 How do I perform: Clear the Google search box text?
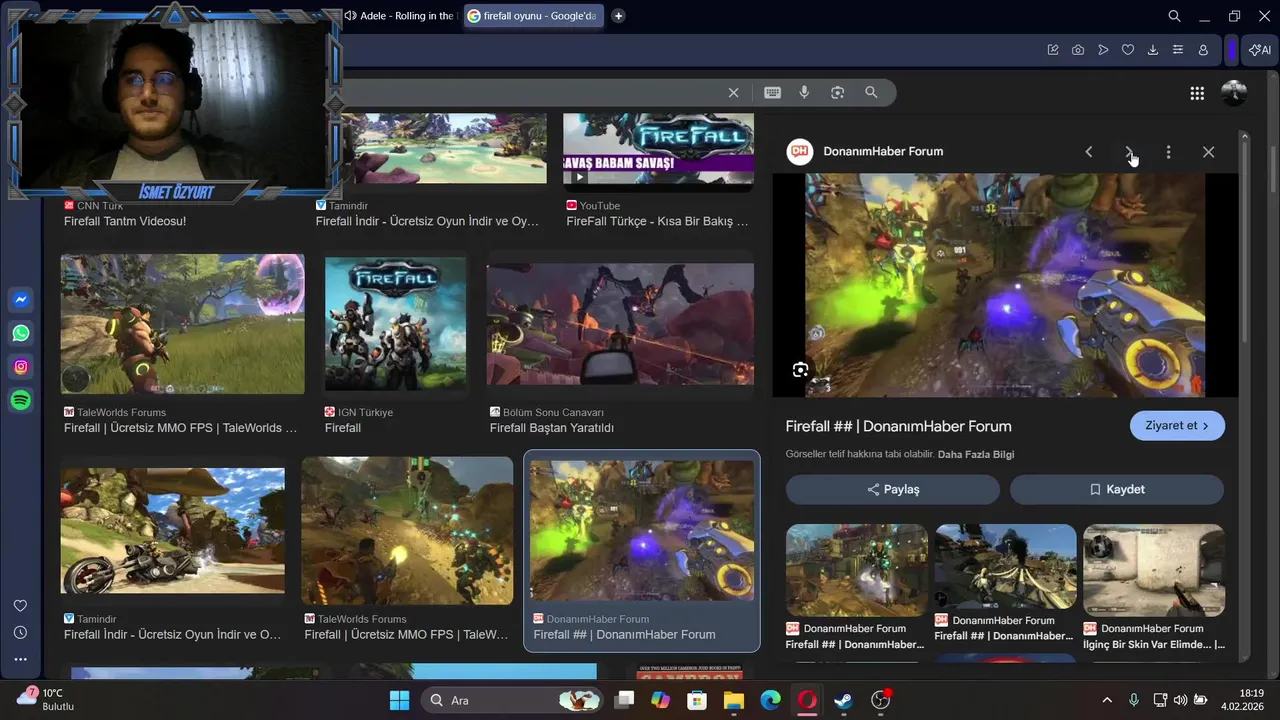coord(733,92)
